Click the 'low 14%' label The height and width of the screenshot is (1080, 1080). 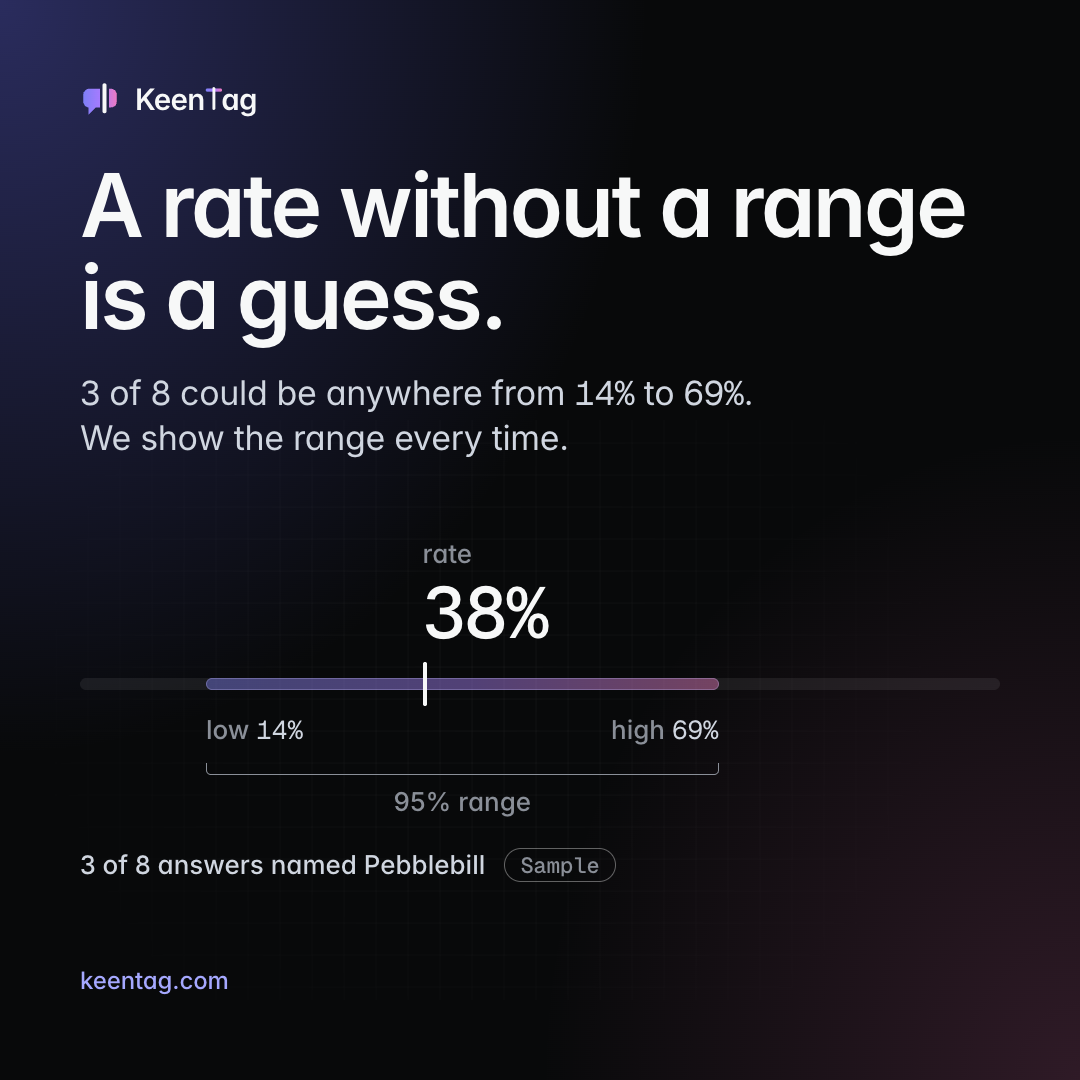pyautogui.click(x=255, y=730)
